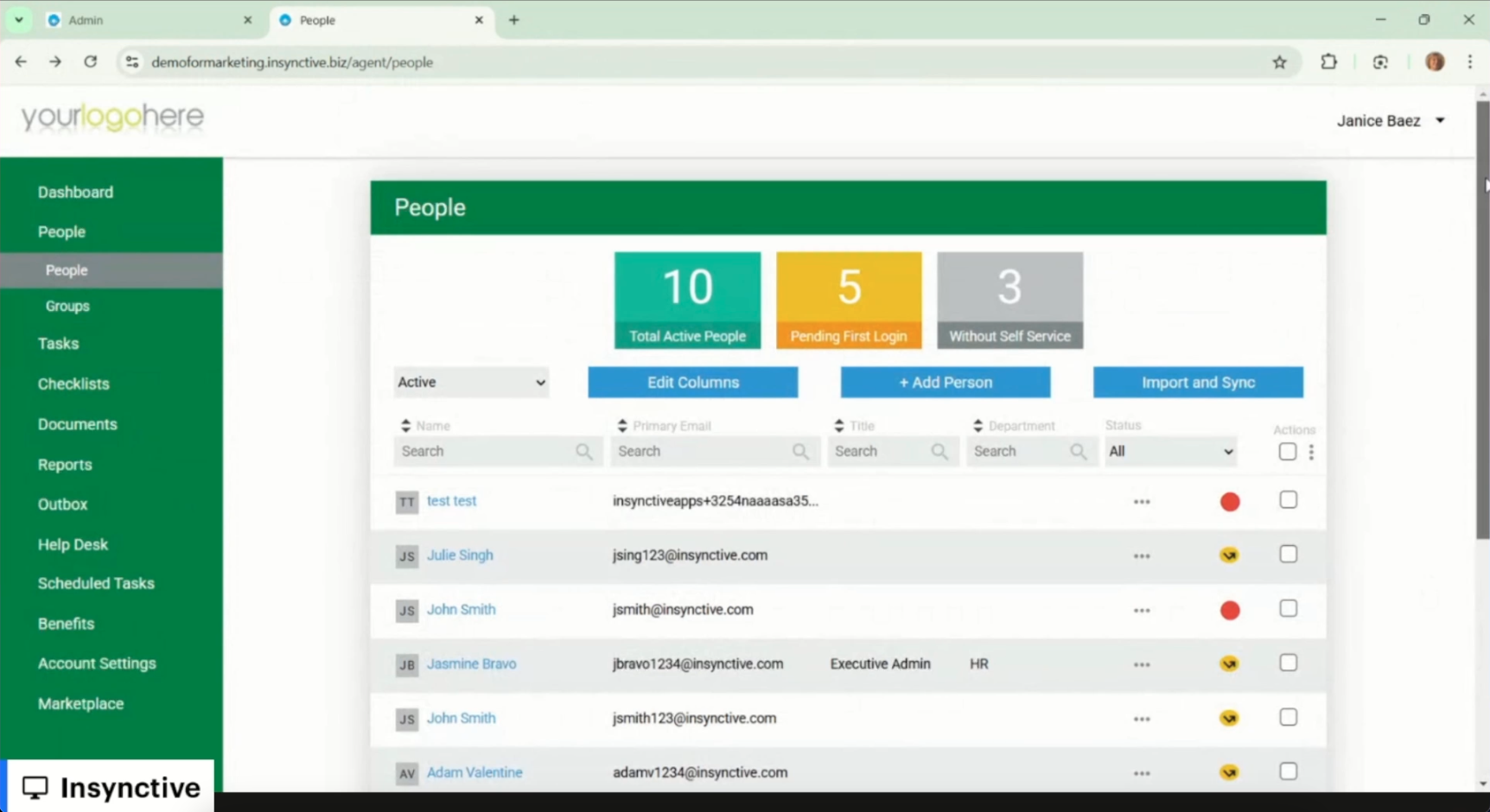The width and height of the screenshot is (1490, 812).
Task: Click the page vertical scrollbar
Action: click(x=1483, y=320)
